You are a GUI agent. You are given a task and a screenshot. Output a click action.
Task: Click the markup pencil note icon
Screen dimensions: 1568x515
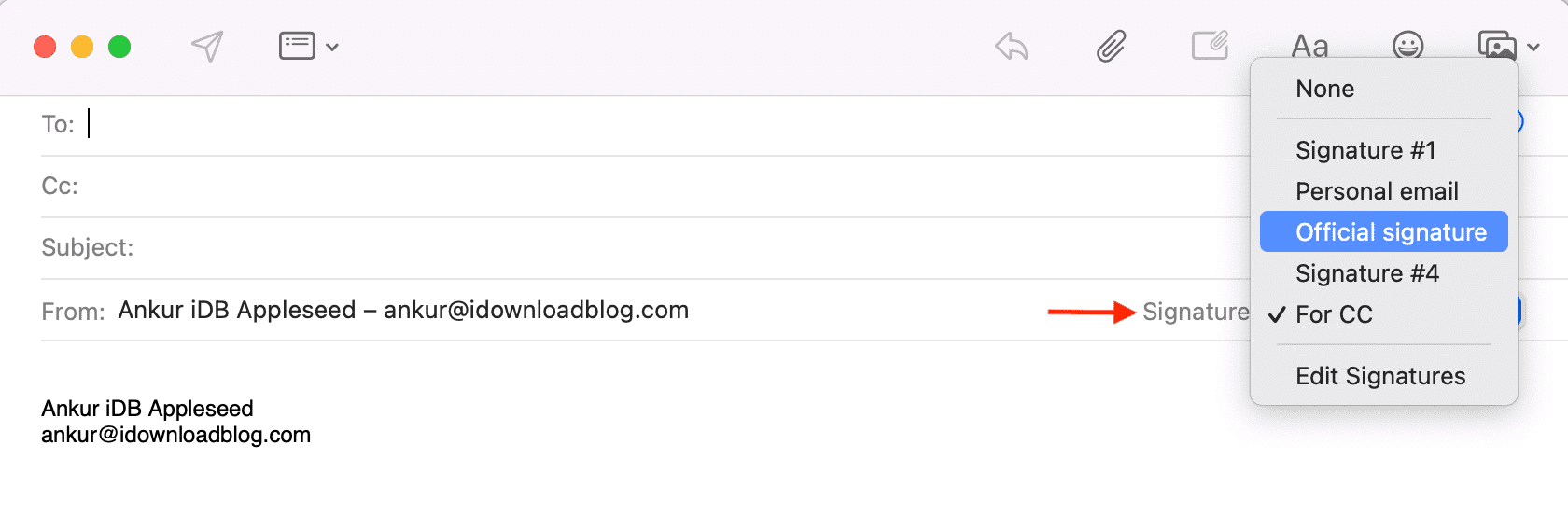tap(1210, 45)
